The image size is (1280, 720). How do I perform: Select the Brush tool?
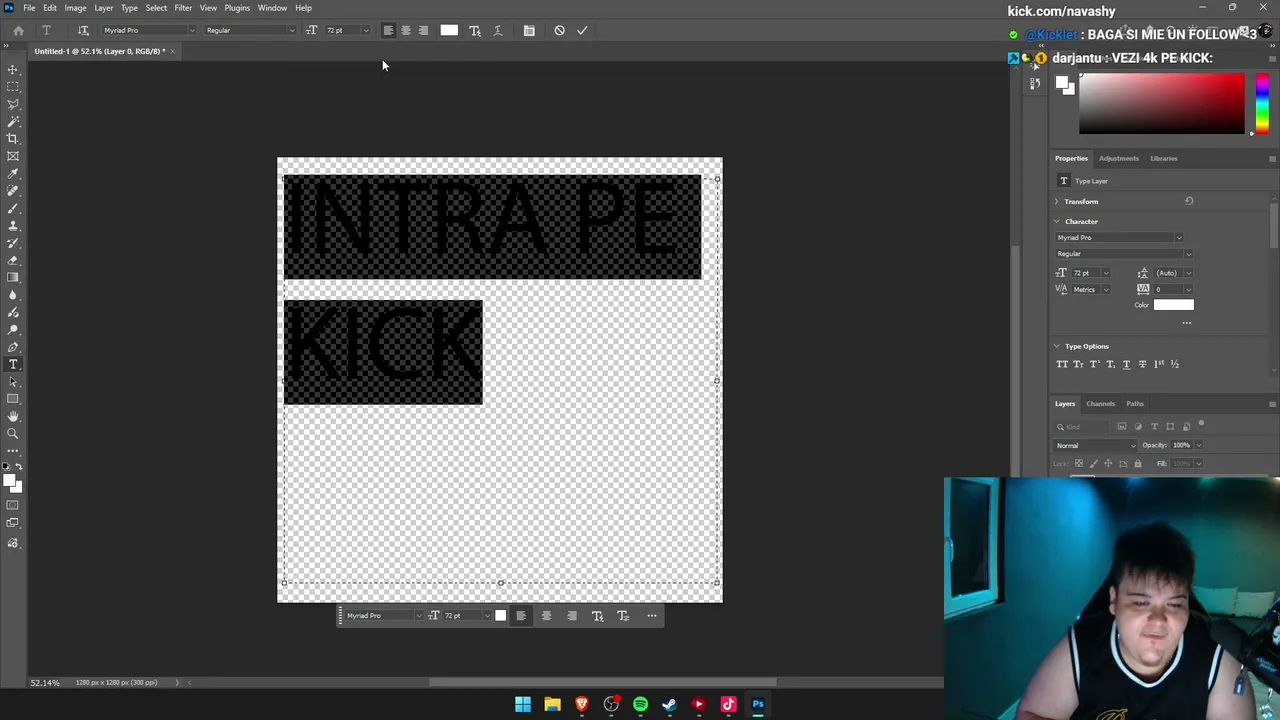click(13, 208)
